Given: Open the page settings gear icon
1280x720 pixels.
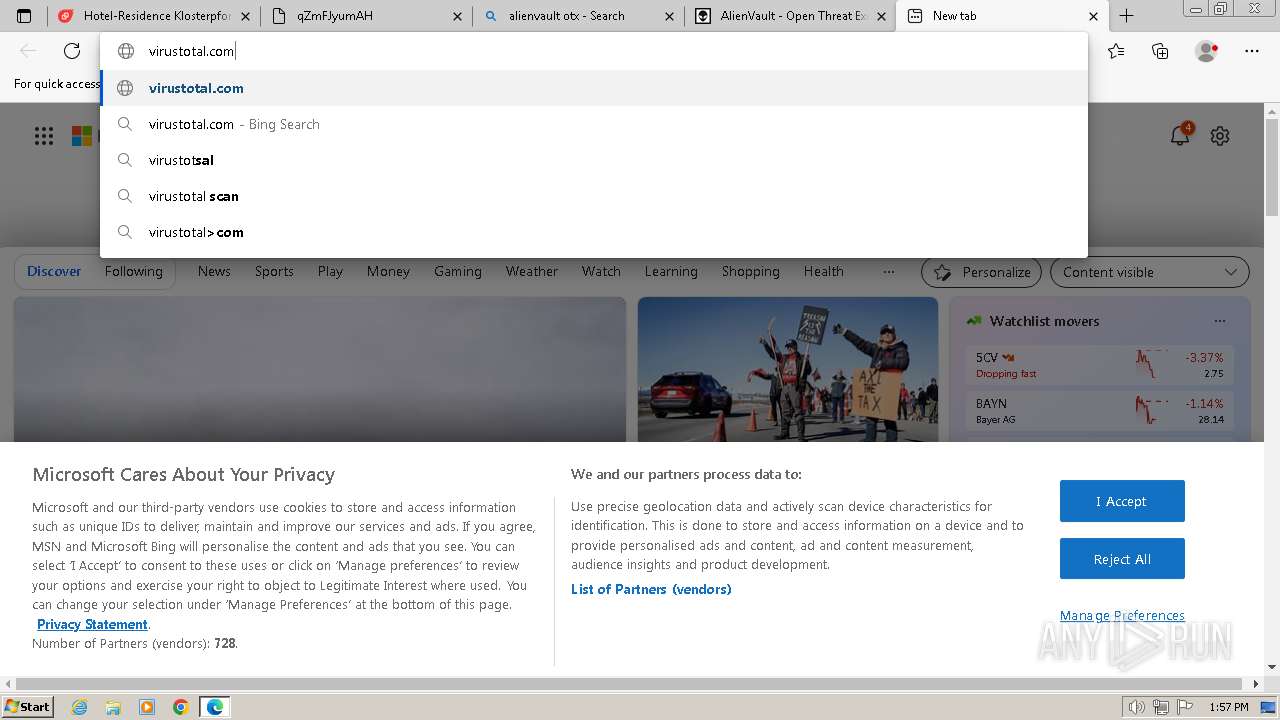Looking at the screenshot, I should 1220,136.
